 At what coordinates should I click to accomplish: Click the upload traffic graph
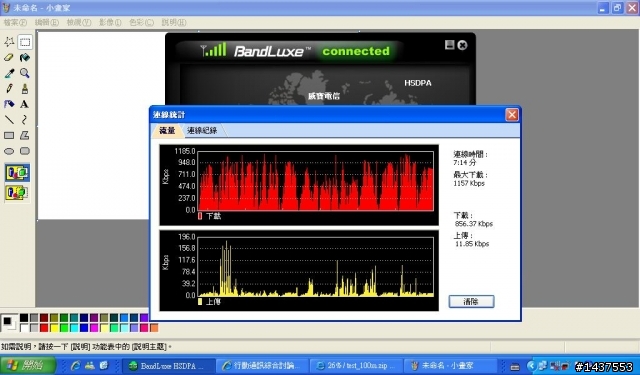pyautogui.click(x=299, y=271)
